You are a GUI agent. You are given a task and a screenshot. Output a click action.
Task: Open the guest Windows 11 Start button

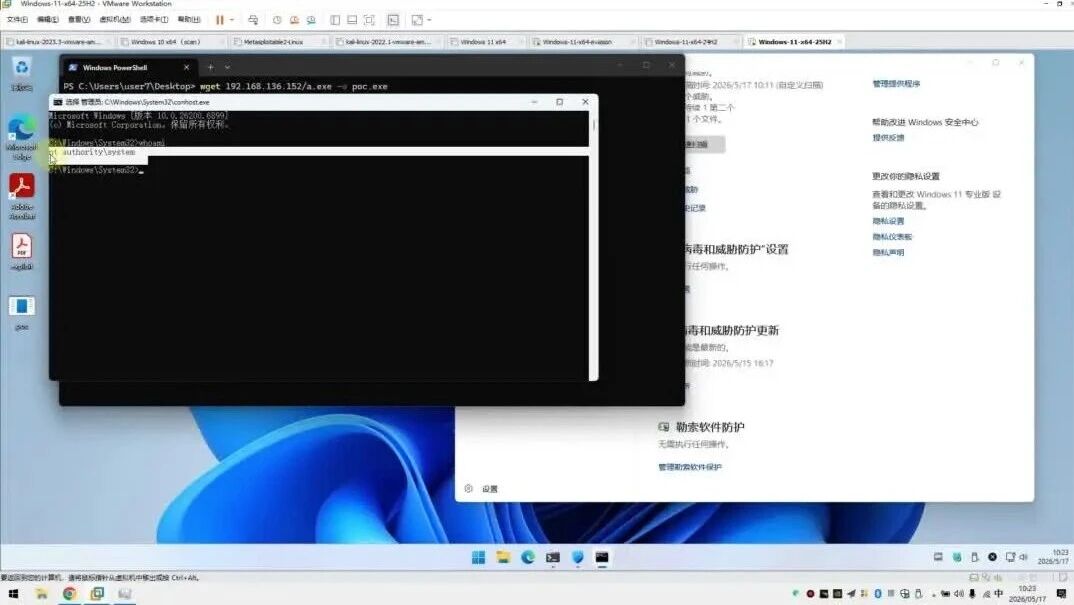(478, 558)
